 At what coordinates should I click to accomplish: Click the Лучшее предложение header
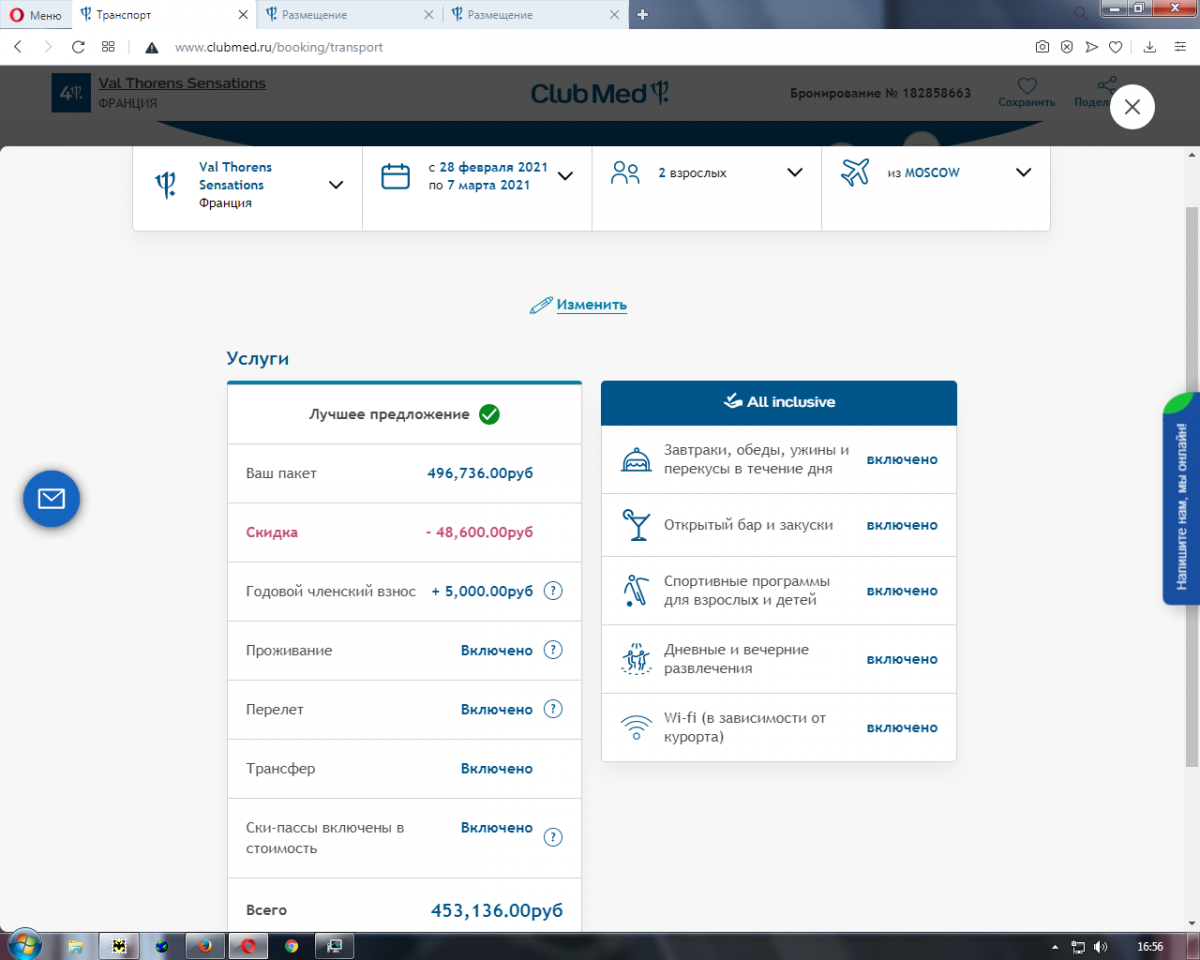point(404,414)
